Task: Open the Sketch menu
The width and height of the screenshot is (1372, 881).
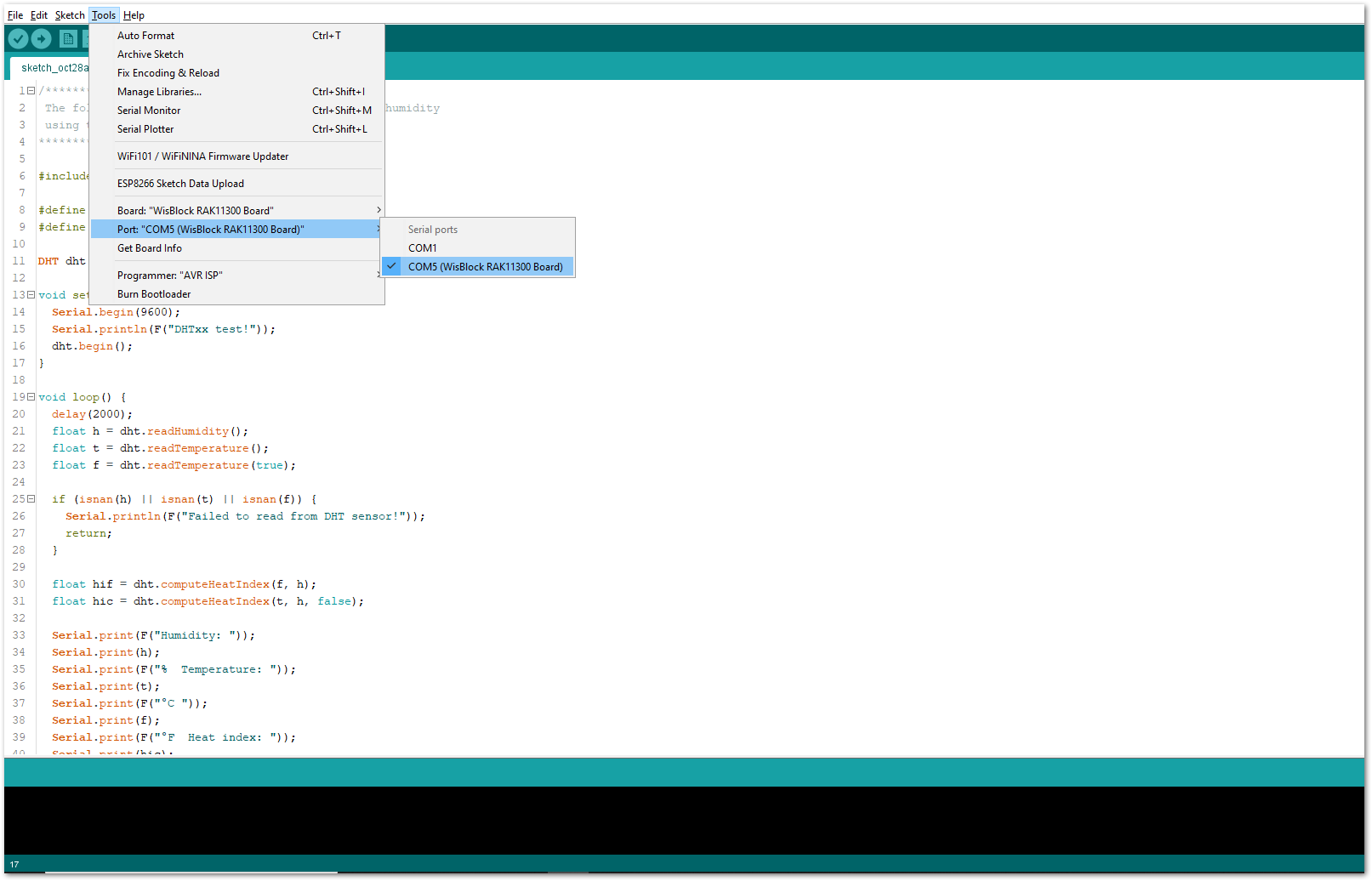Action: pos(70,15)
